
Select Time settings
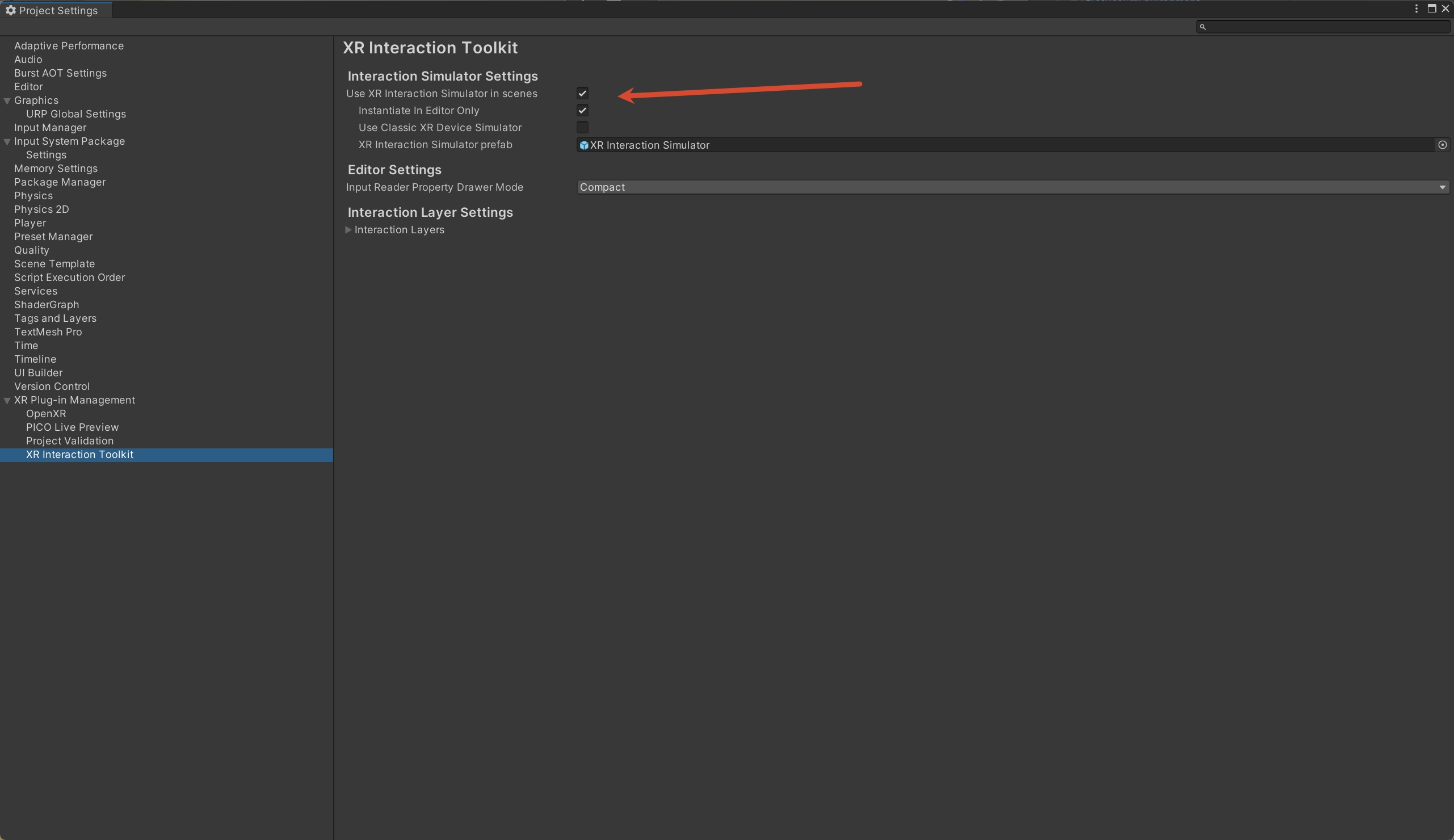(26, 346)
